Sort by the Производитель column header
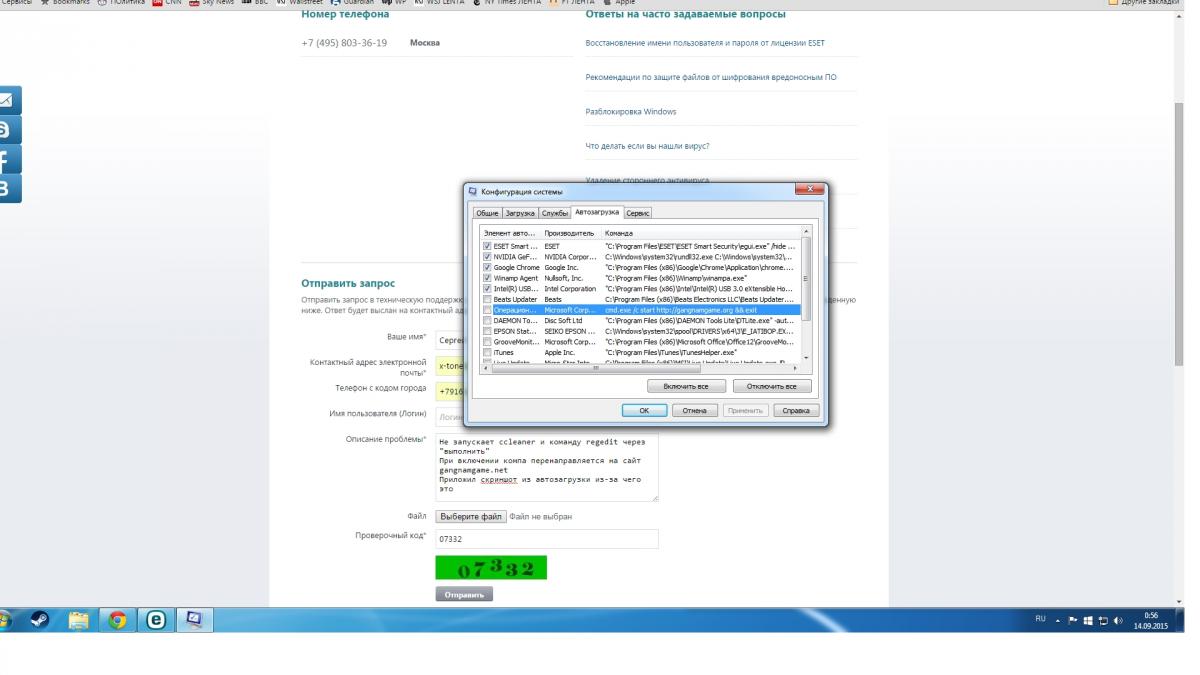The image size is (1200, 675). point(572,233)
